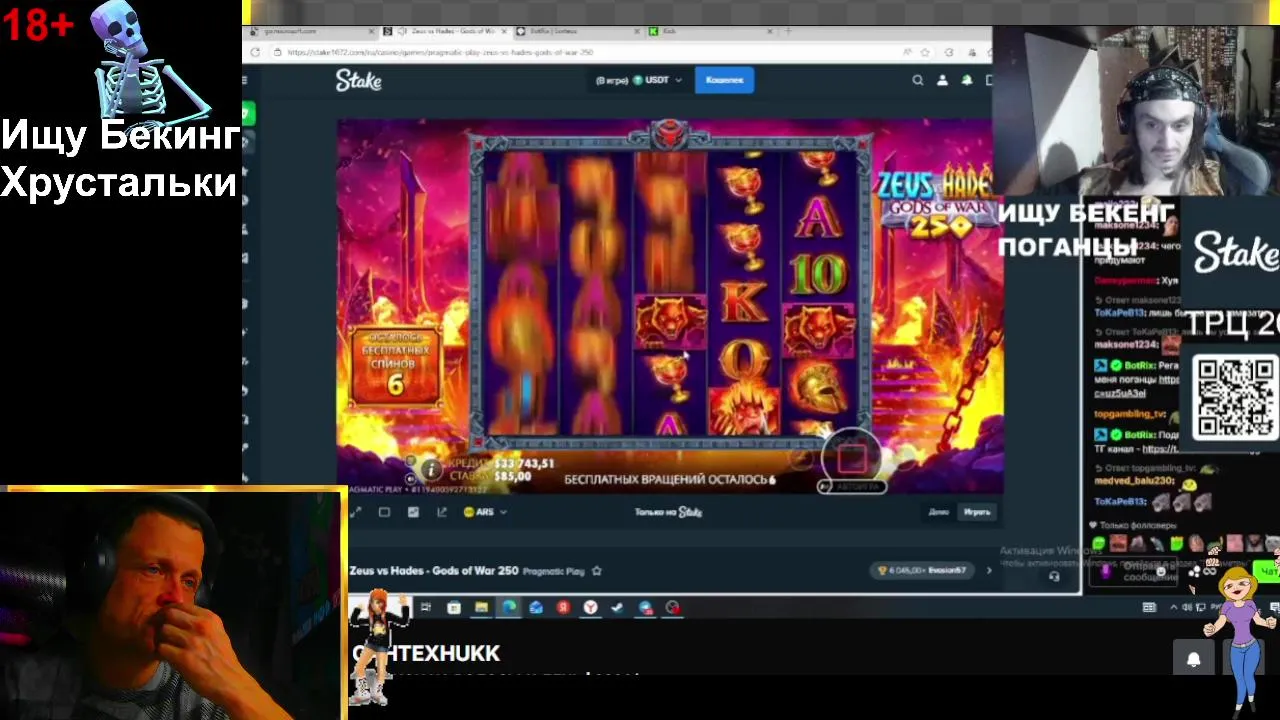The height and width of the screenshot is (720, 1280).
Task: Open the user profile icon on Stake
Action: (942, 80)
